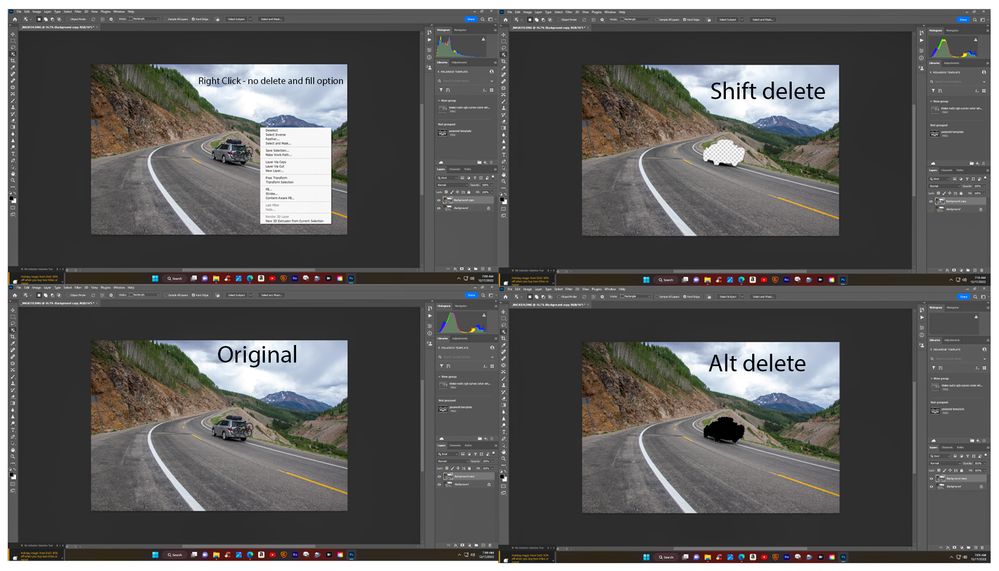Click Select and Mask button in Right Click options bar
Image resolution: width=999 pixels, height=571 pixels.
click(x=271, y=19)
